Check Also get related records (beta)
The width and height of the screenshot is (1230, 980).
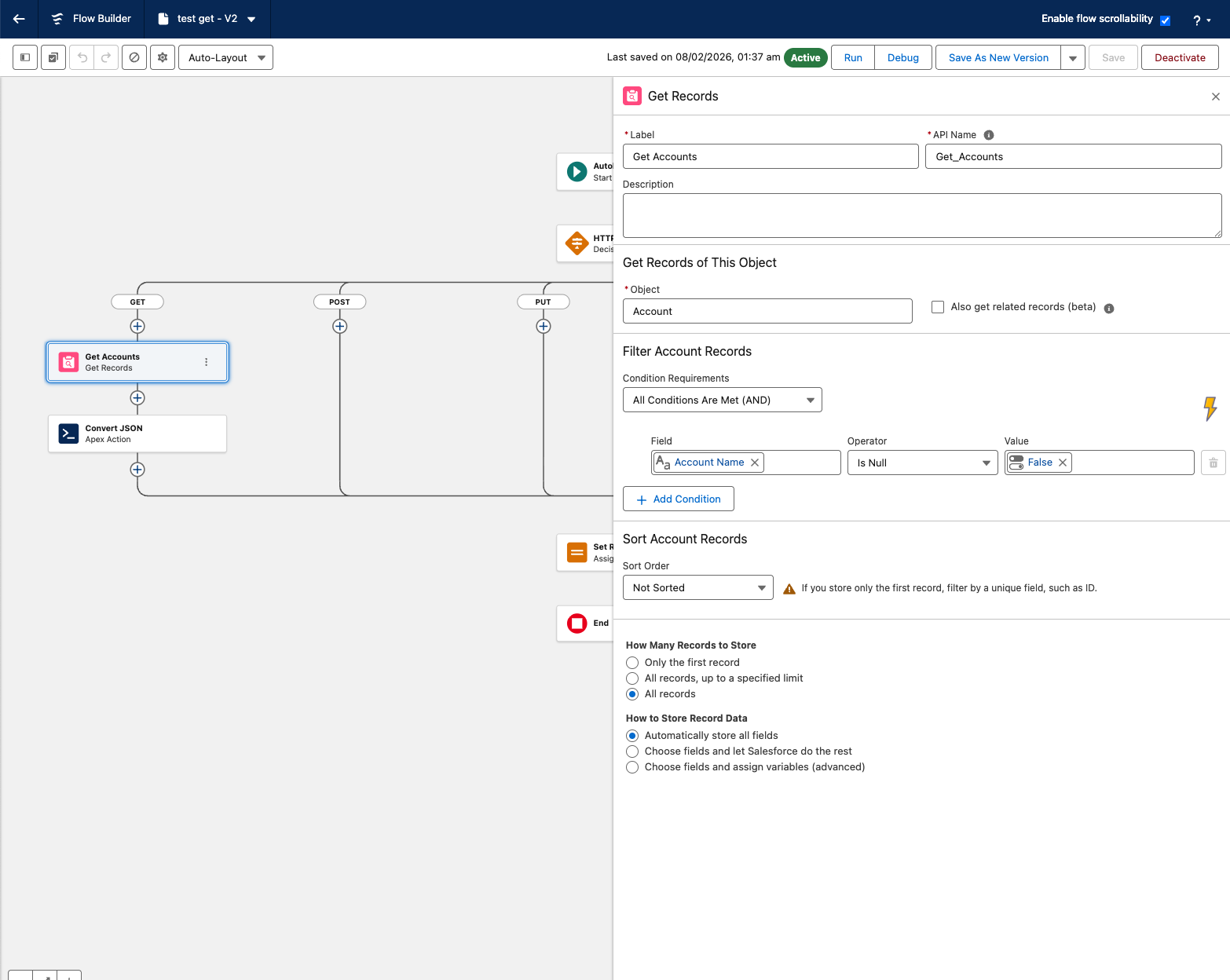[938, 307]
